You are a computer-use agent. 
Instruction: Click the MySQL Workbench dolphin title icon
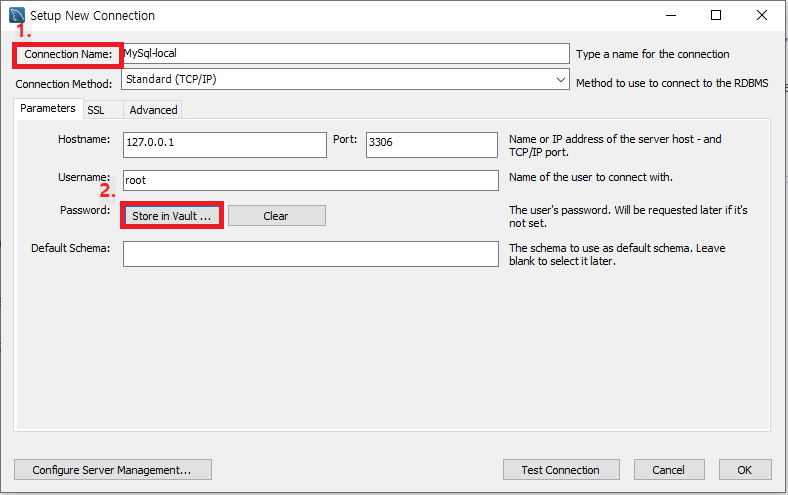click(17, 15)
